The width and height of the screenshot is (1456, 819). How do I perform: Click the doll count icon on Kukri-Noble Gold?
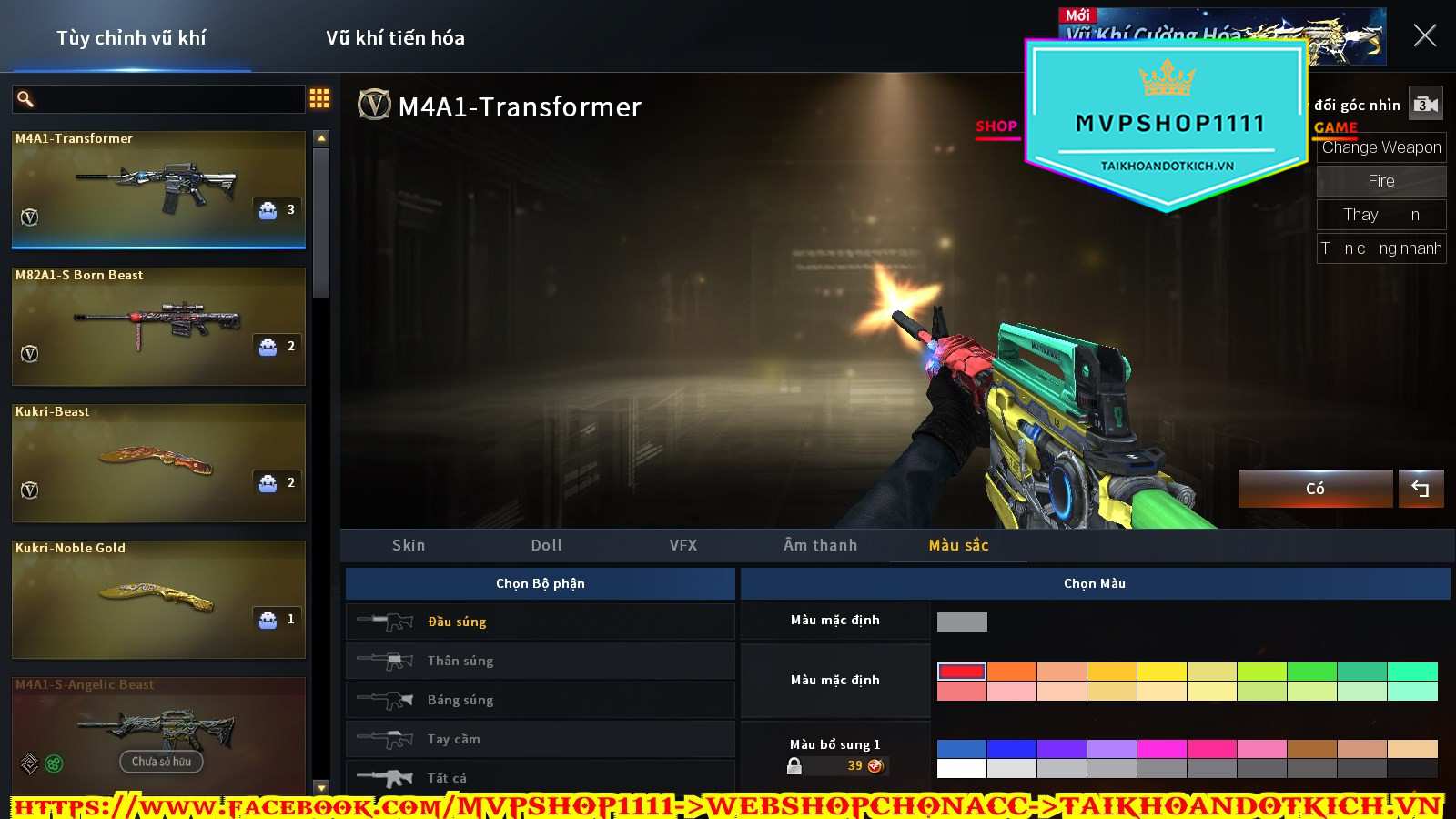(x=268, y=620)
